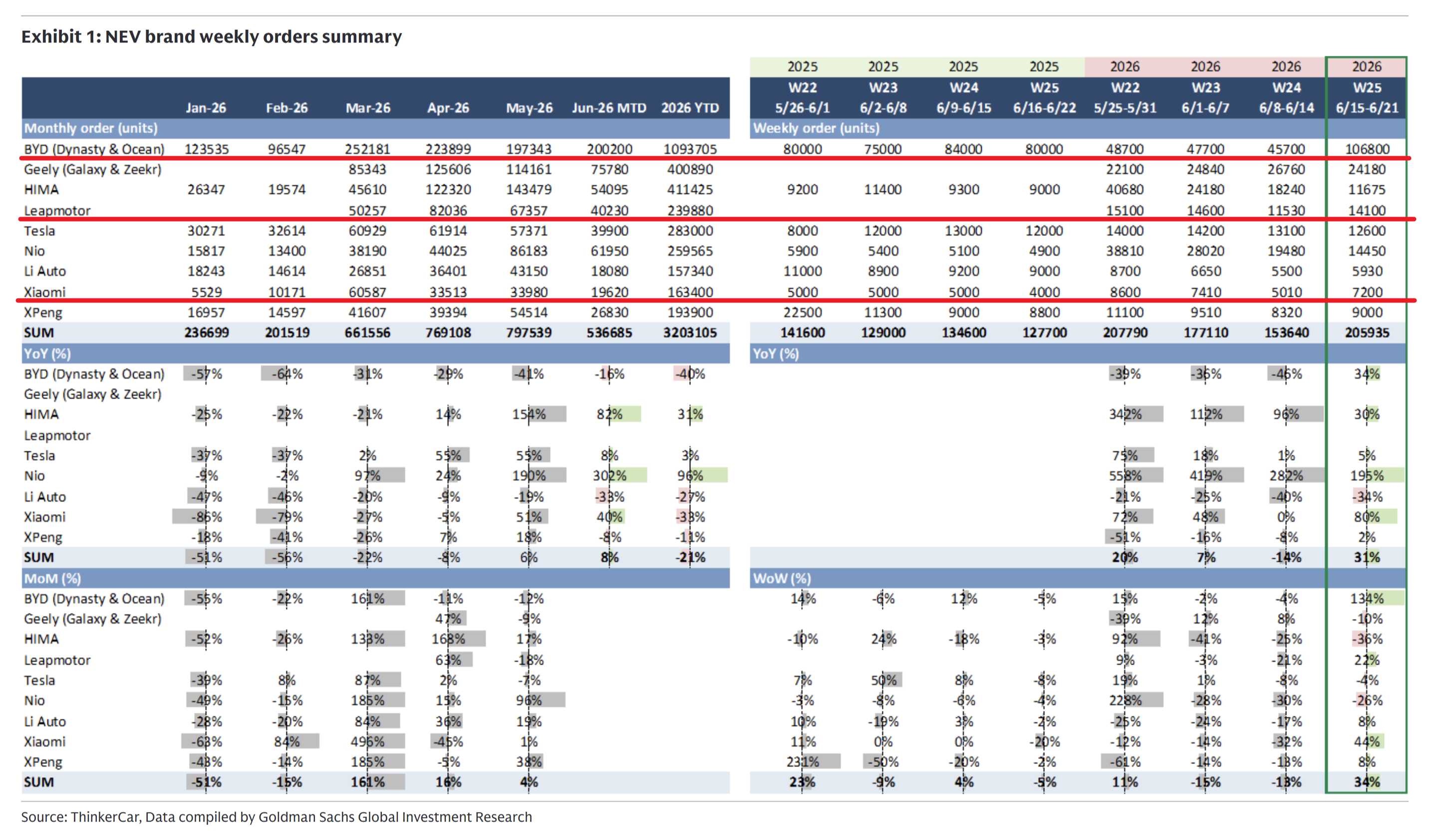This screenshot has width=1446, height=840.
Task: Click Nio weekly YoY value '419%'
Action: point(1205,476)
